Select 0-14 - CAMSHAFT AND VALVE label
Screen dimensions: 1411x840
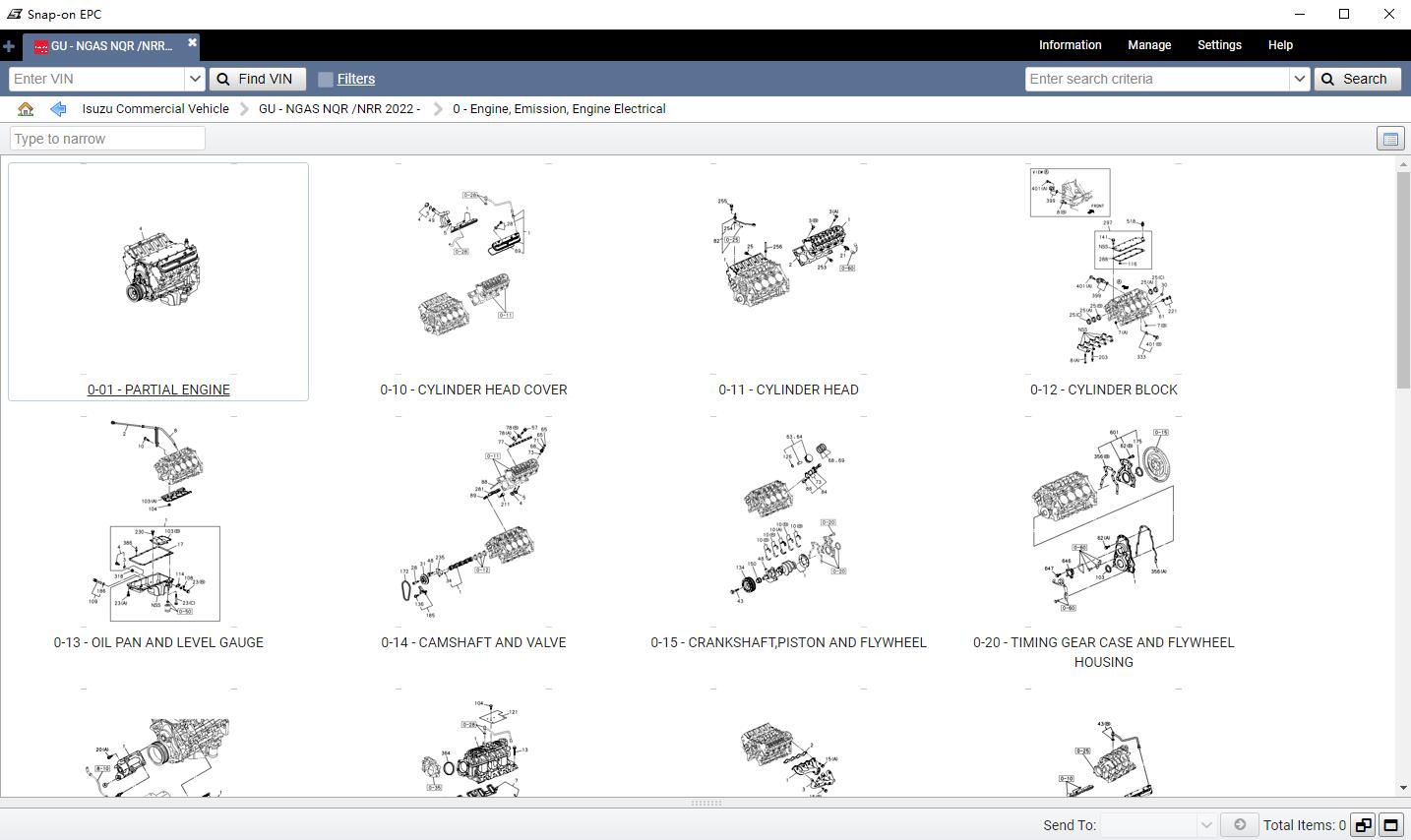(x=473, y=642)
